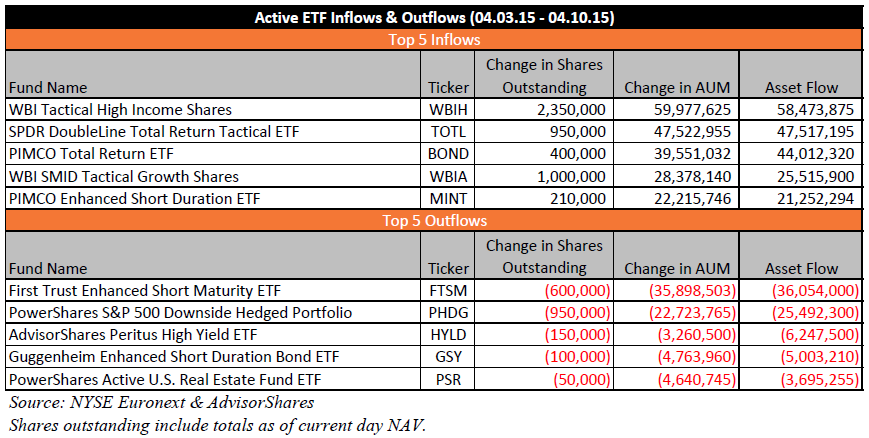Click the WBI Tactical High Income Shares cell

tap(120, 109)
